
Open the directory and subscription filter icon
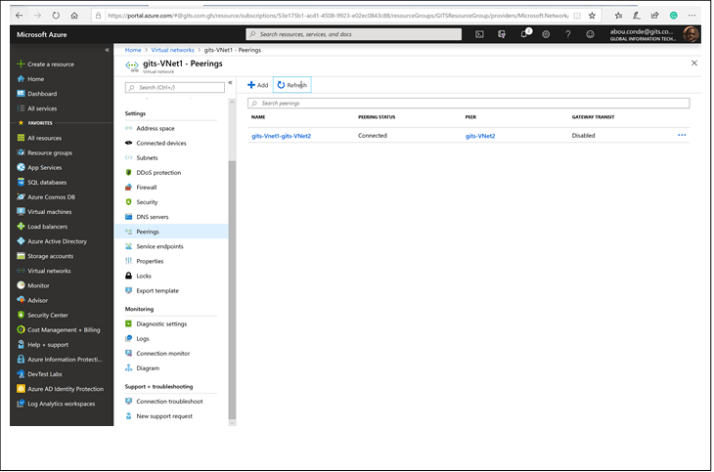click(502, 34)
